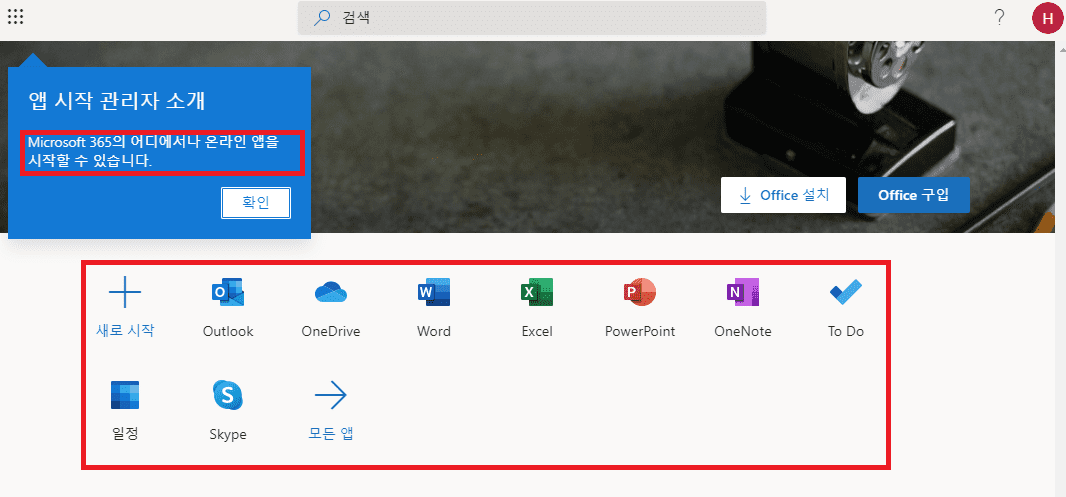The image size is (1066, 497).
Task: Click the 앱 시작 관리자 소개 heading
Action: tap(117, 101)
